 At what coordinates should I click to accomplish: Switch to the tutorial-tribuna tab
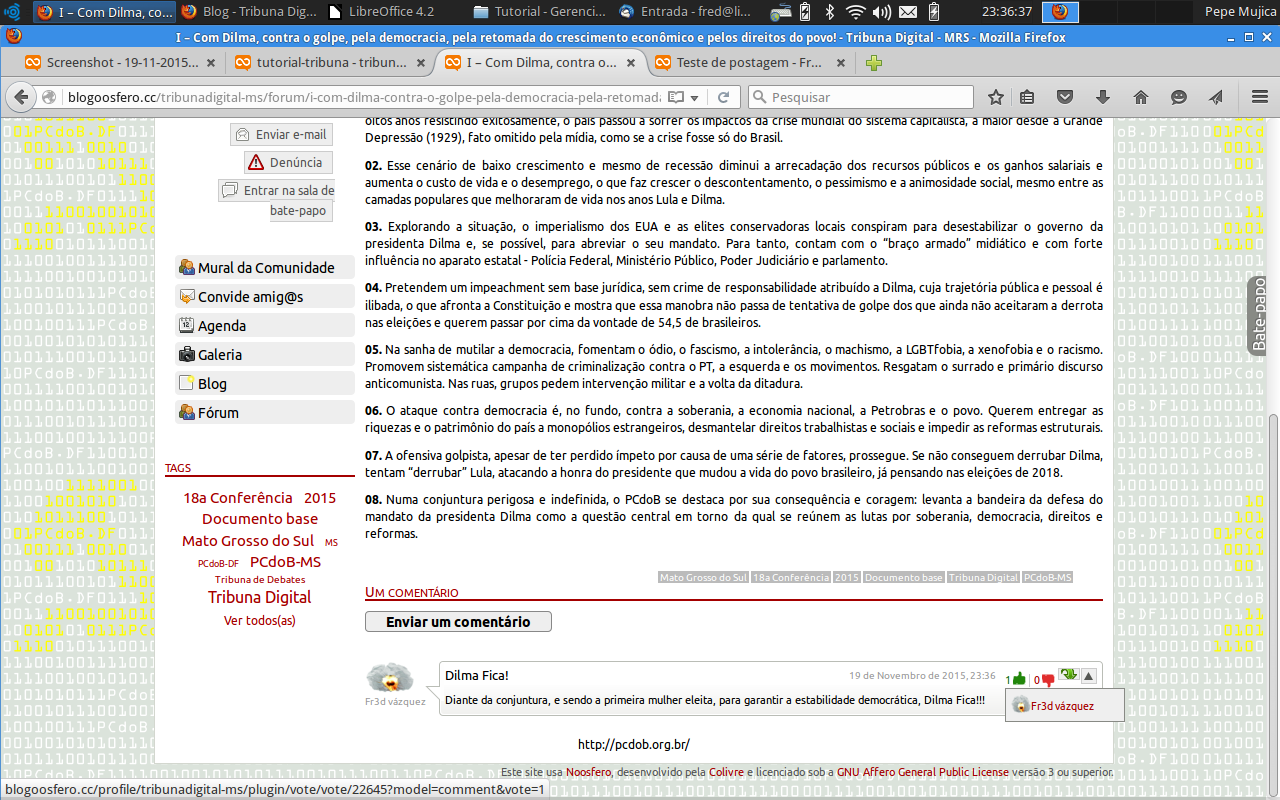[x=322, y=62]
